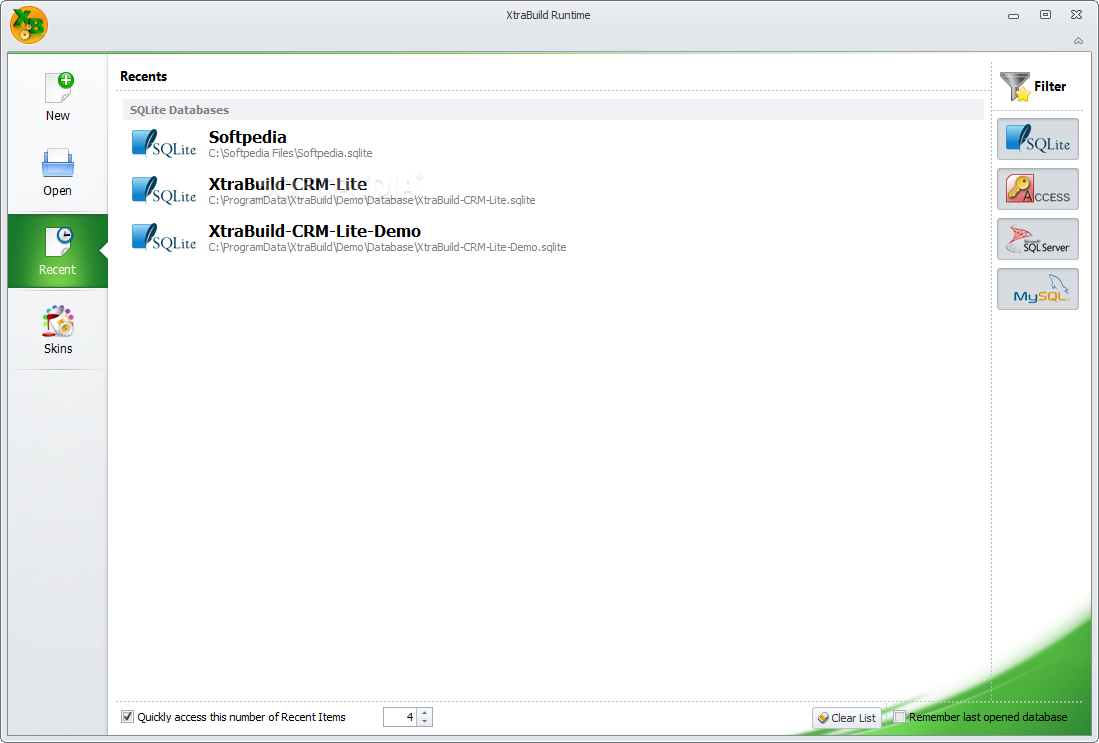Viewport: 1099px width, 743px height.
Task: Open the XtraBuild-CRM-Lite-Demo recent database
Action: click(x=315, y=231)
